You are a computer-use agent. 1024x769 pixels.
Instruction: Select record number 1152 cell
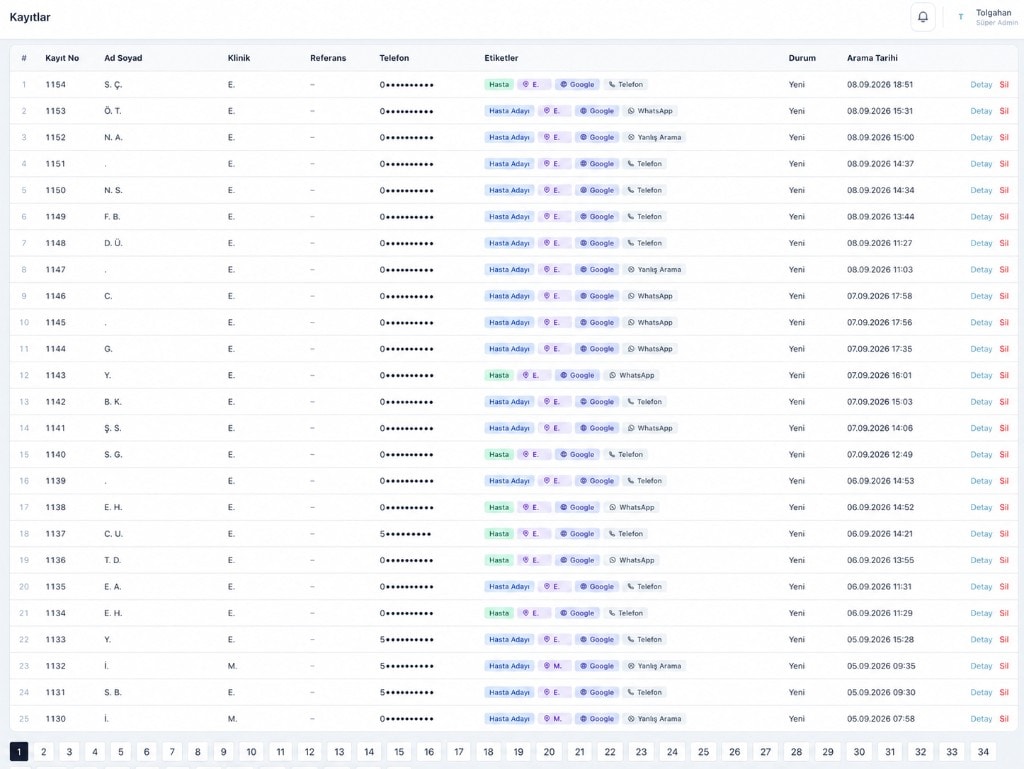(x=56, y=137)
